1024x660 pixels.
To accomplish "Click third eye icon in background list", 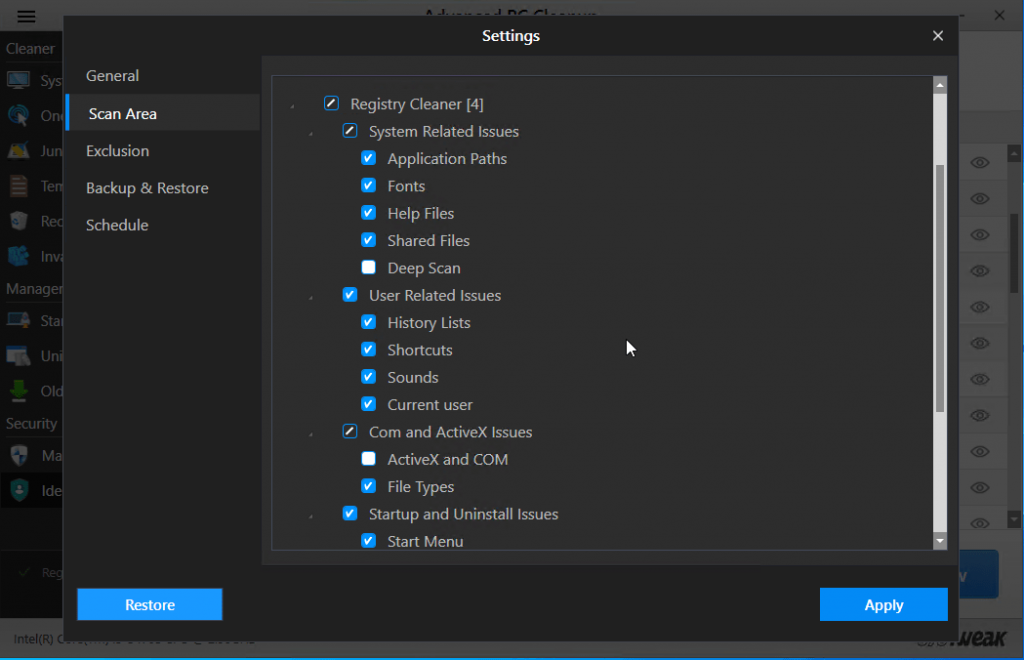I will coord(980,235).
